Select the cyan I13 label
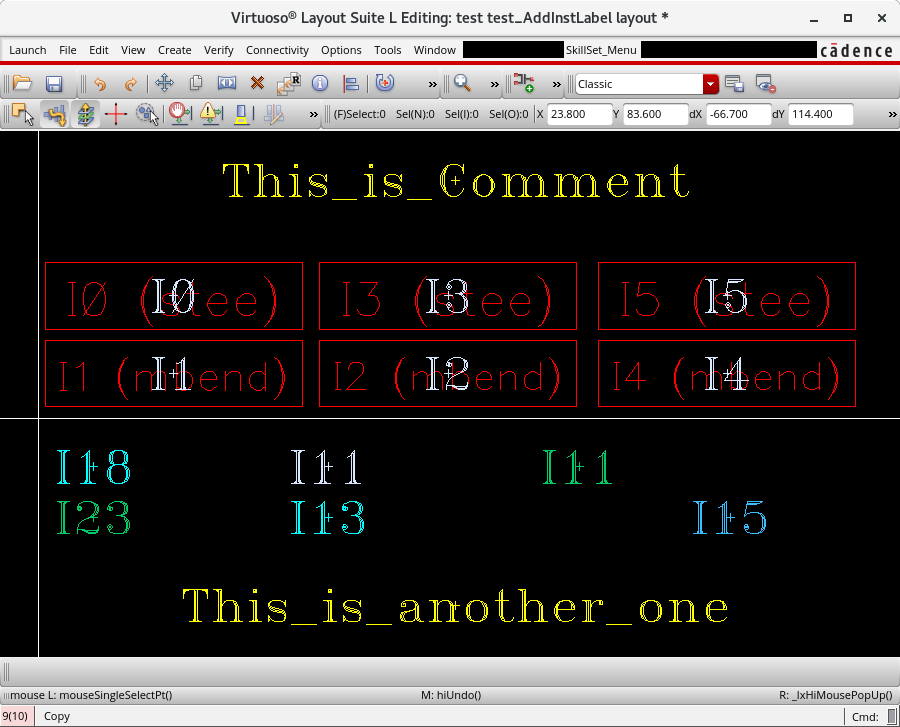Screen dimensions: 900x727 pos(327,517)
